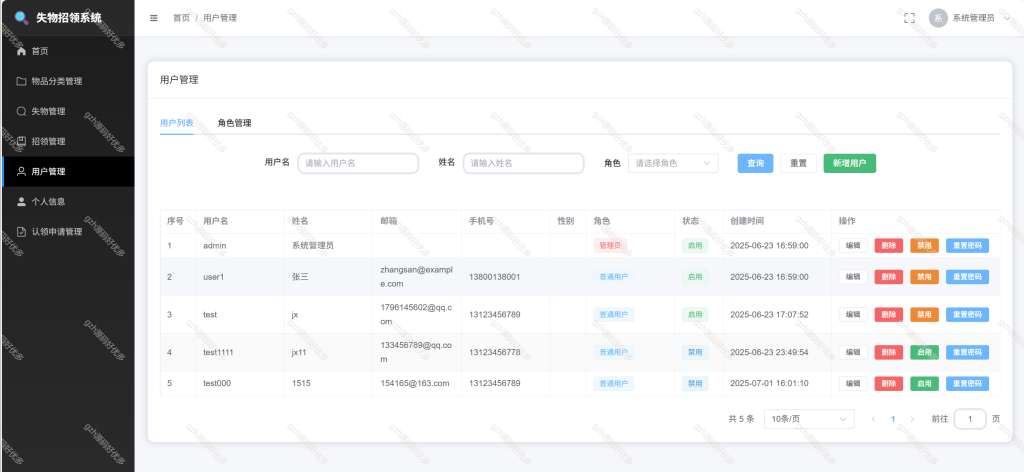The image size is (1024, 472).
Task: Click 禁用 for the admin row
Action: pyautogui.click(x=924, y=245)
